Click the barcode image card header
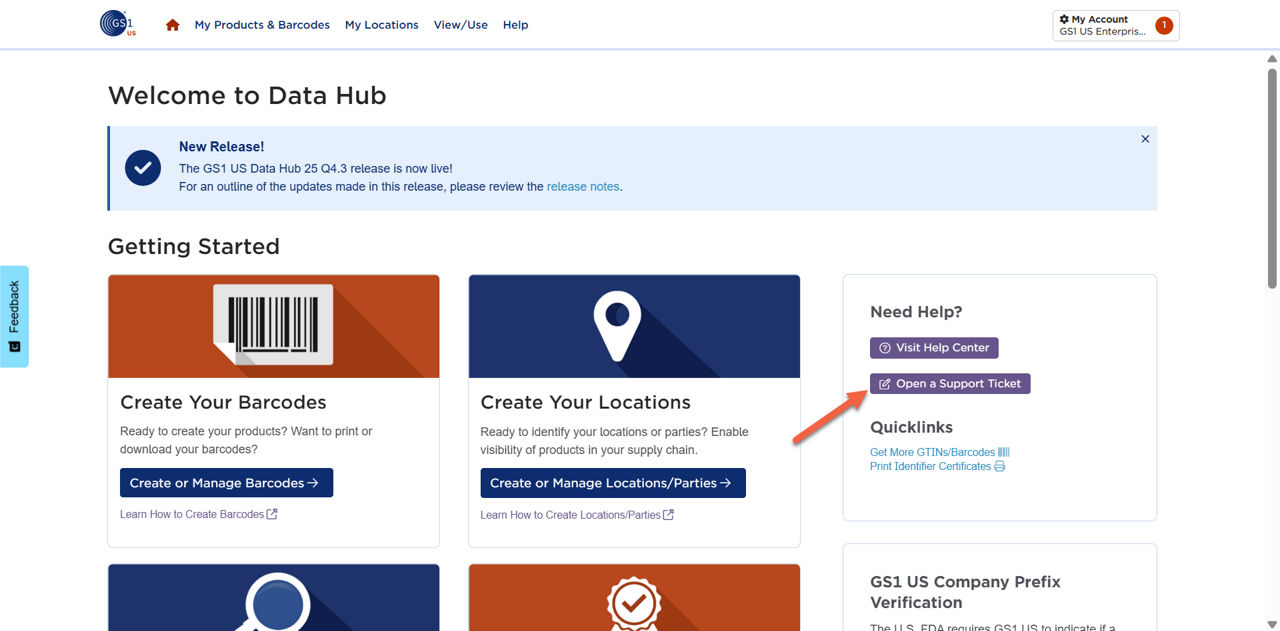Image resolution: width=1280 pixels, height=631 pixels. click(x=273, y=326)
